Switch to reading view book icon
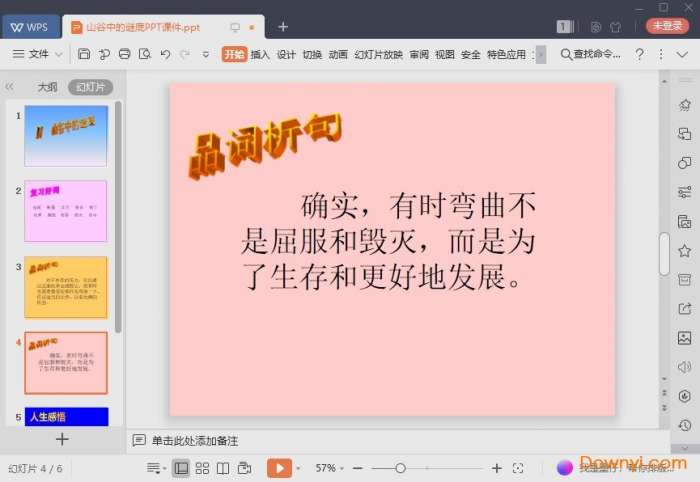The image size is (700, 482). (x=223, y=468)
